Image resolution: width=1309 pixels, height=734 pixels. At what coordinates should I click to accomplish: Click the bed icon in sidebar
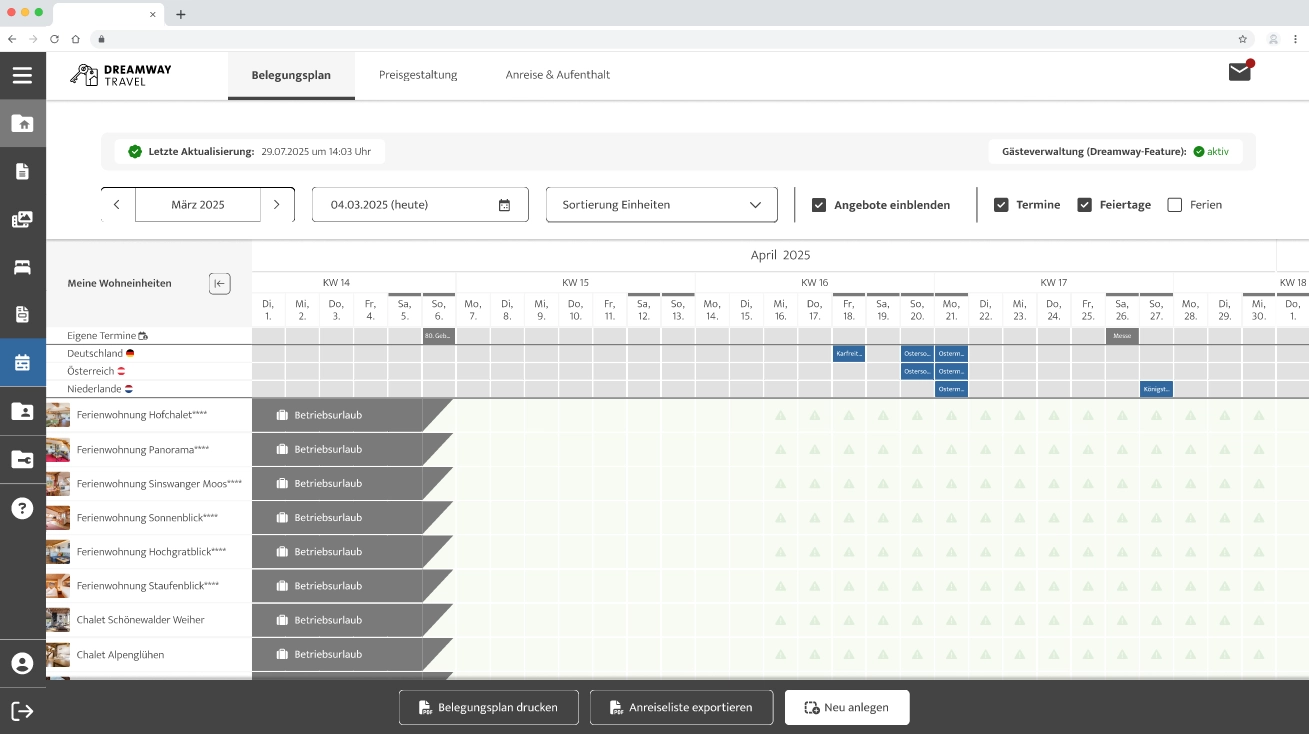(22, 267)
